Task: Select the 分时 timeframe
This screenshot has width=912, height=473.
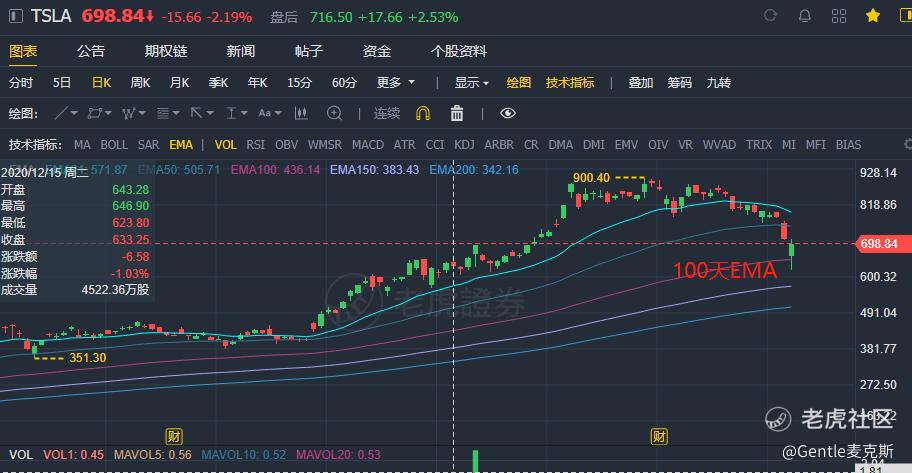Action: point(21,83)
